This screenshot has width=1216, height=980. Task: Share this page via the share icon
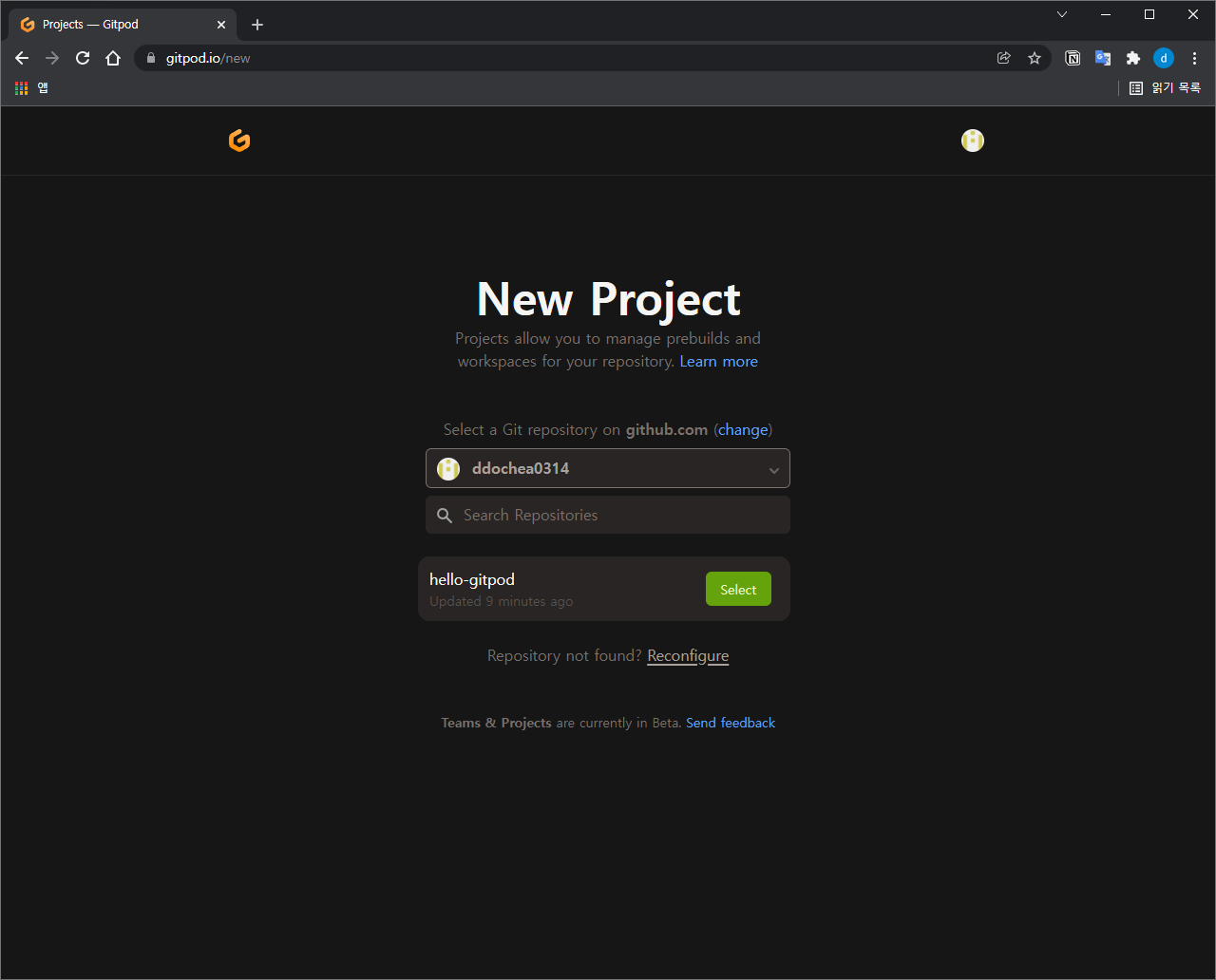[1004, 58]
